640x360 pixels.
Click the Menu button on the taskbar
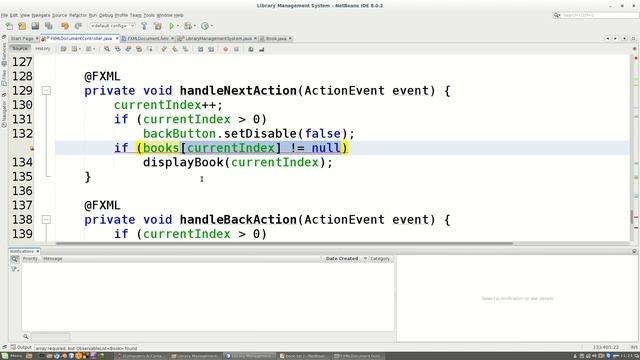pos(12,356)
